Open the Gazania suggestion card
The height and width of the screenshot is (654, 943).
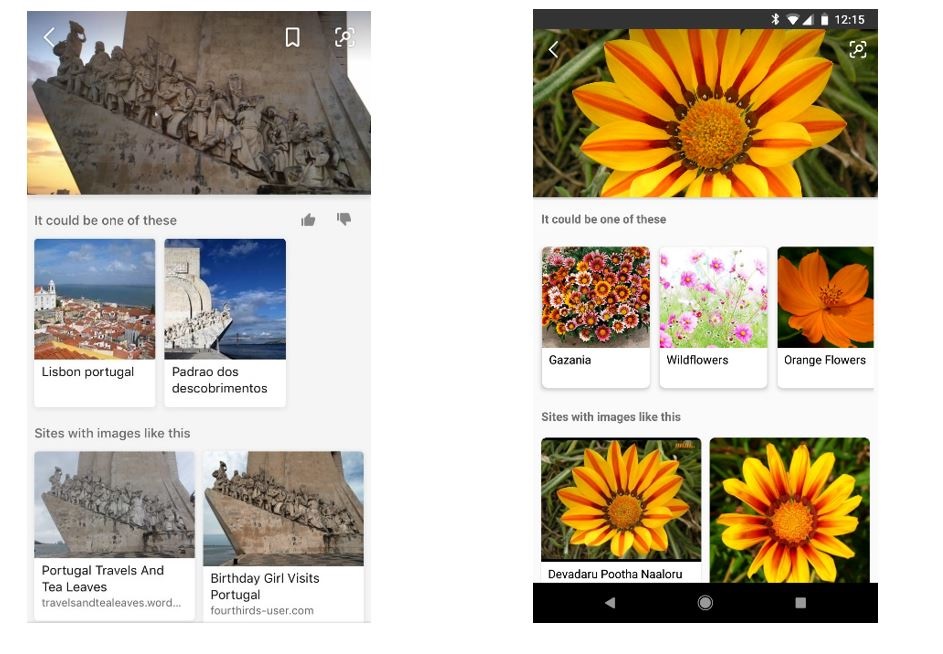pyautogui.click(x=595, y=317)
